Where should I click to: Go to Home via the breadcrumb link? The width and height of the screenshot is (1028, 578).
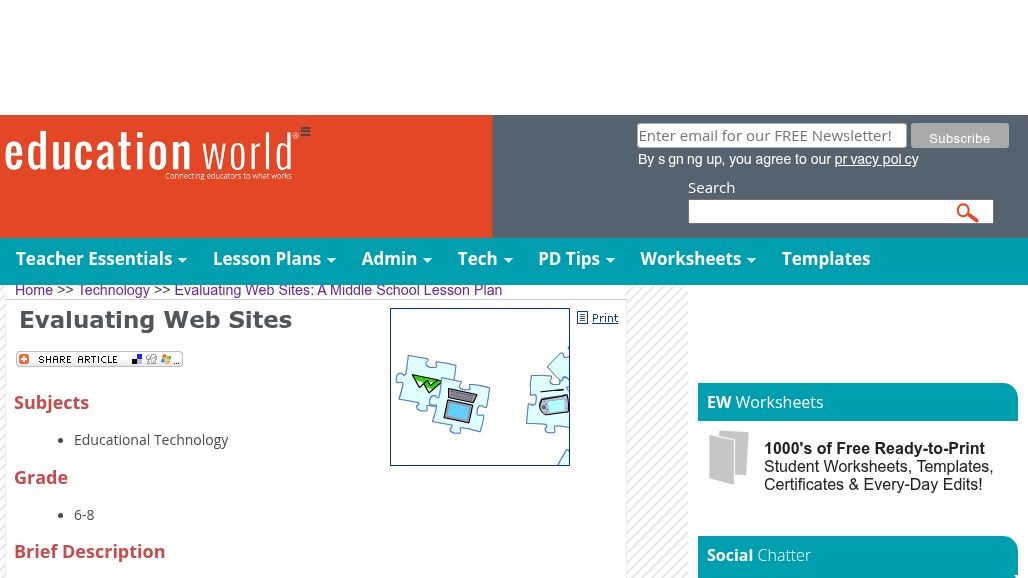point(34,290)
